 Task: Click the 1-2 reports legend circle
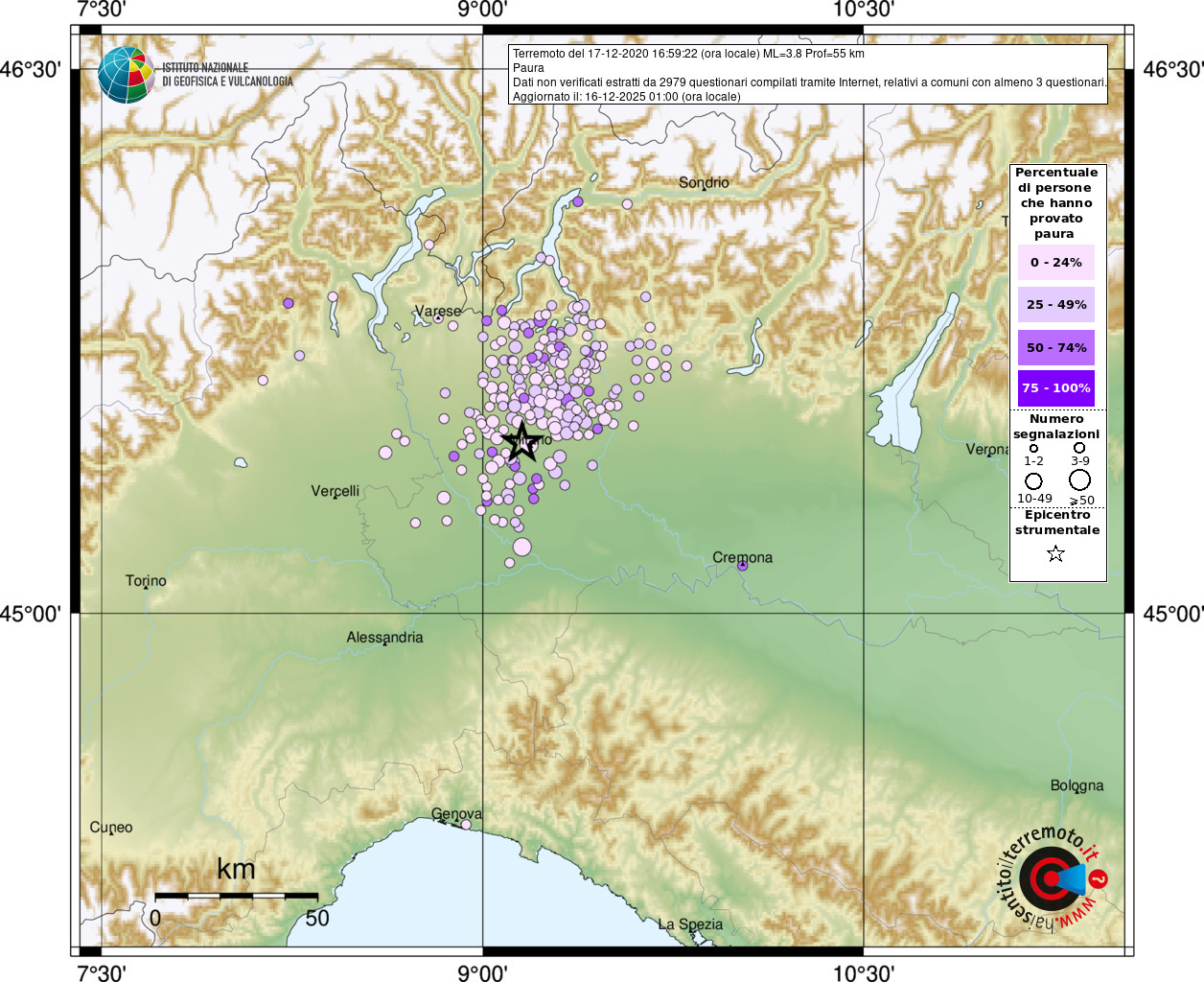coord(1033,448)
